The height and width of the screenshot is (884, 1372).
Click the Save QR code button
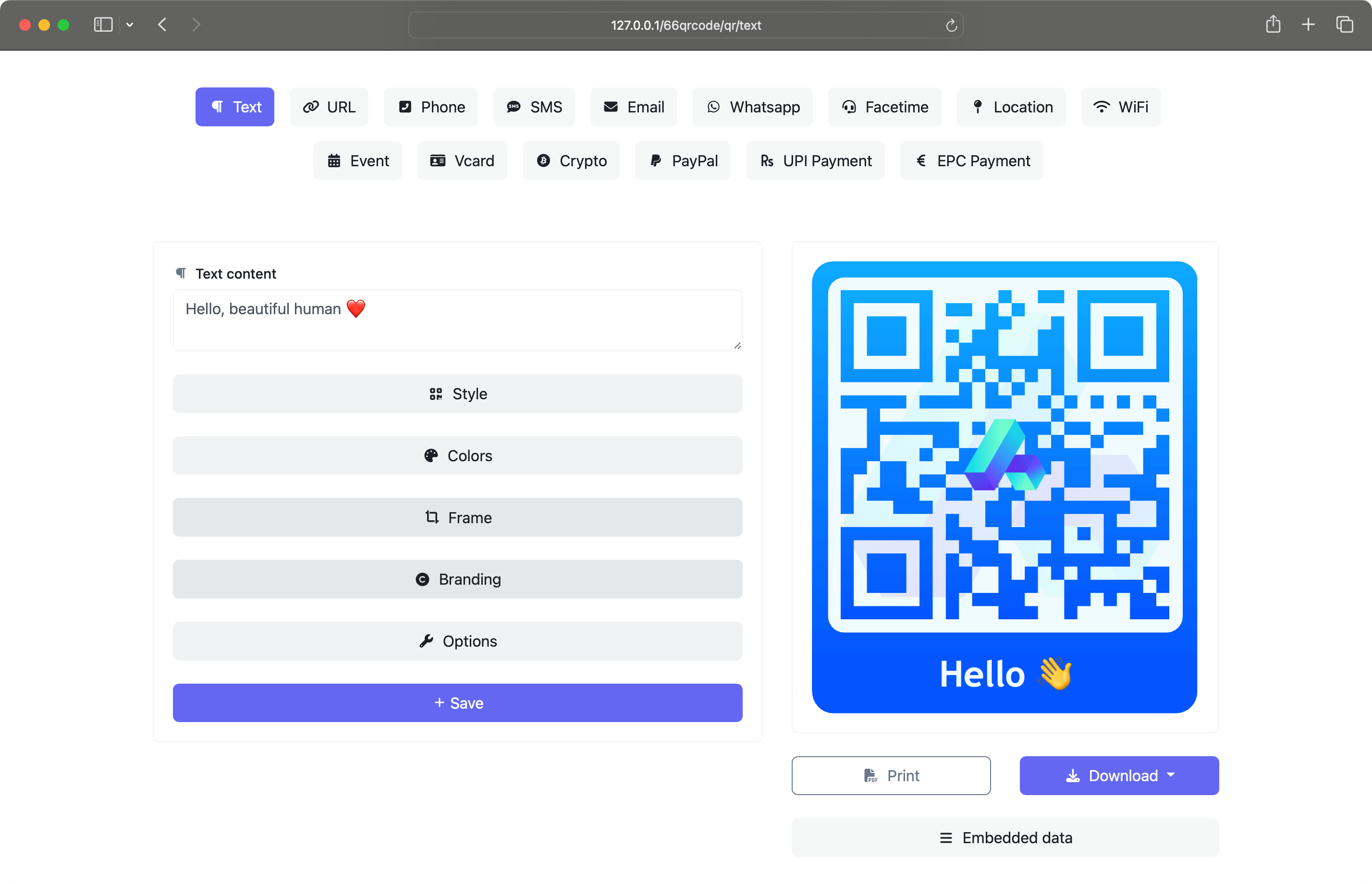(x=457, y=703)
